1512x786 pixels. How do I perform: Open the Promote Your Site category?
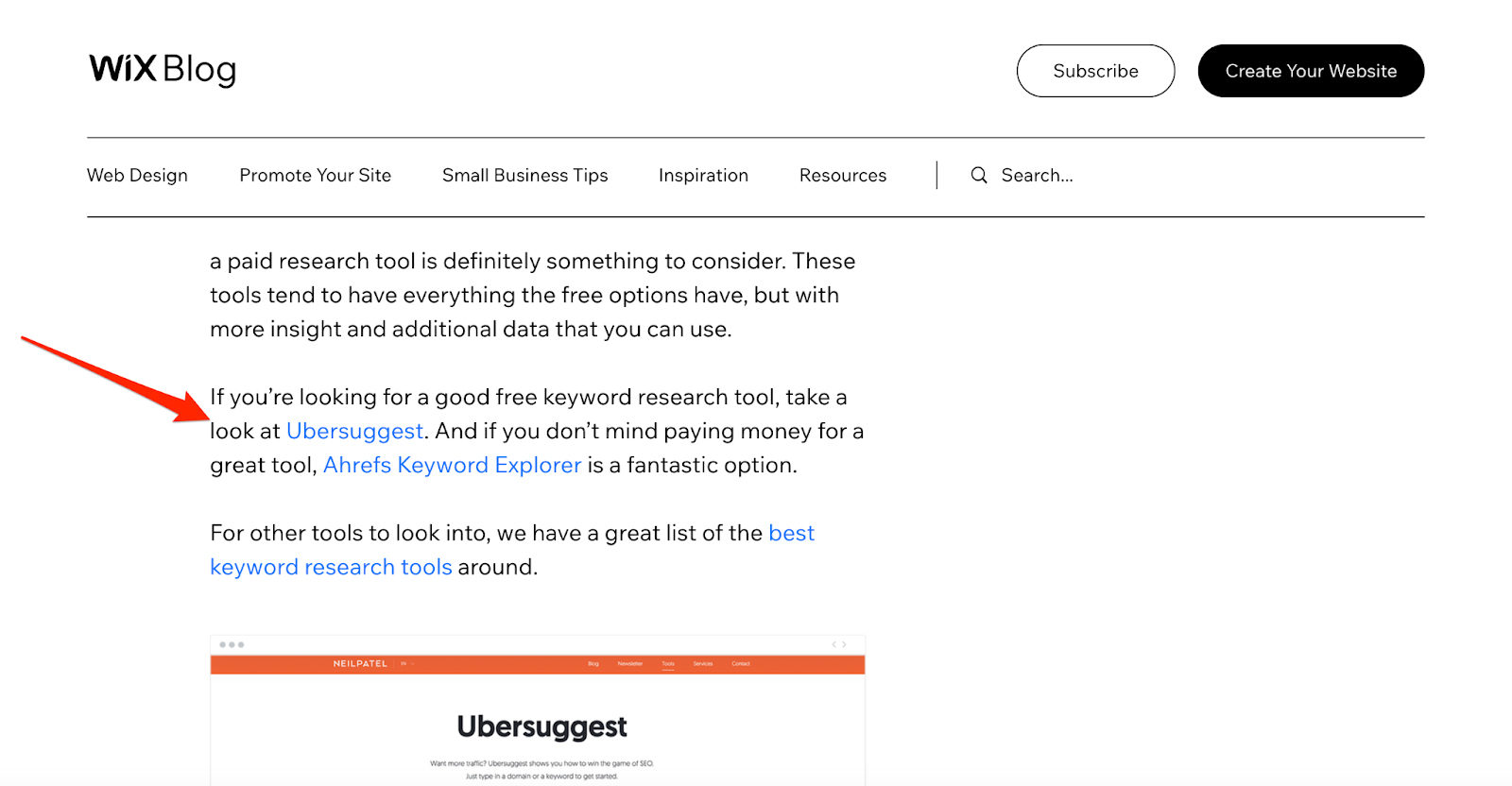click(x=315, y=175)
